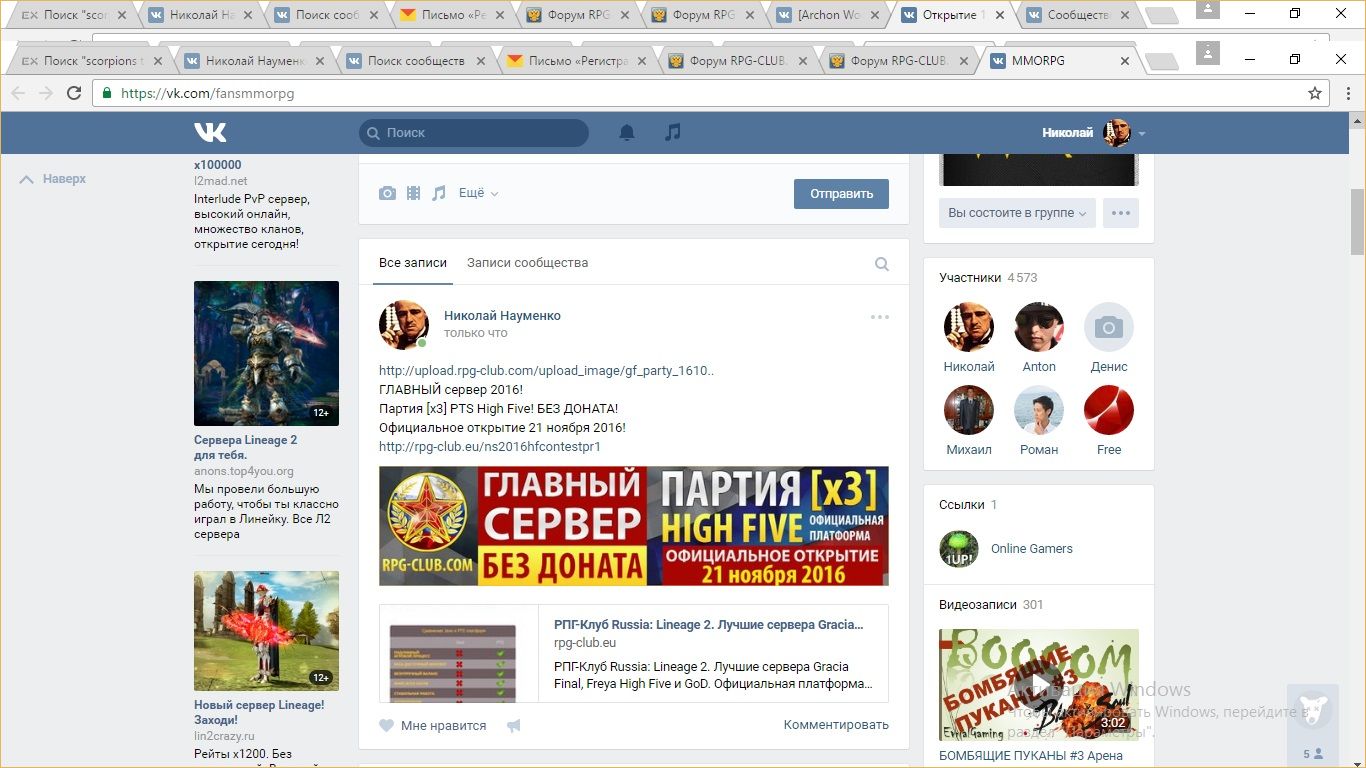This screenshot has width=1366, height=768.
Task: Play the БОМБЯЩИЕ ПУКАНЫ video thumbnail
Action: [1038, 685]
